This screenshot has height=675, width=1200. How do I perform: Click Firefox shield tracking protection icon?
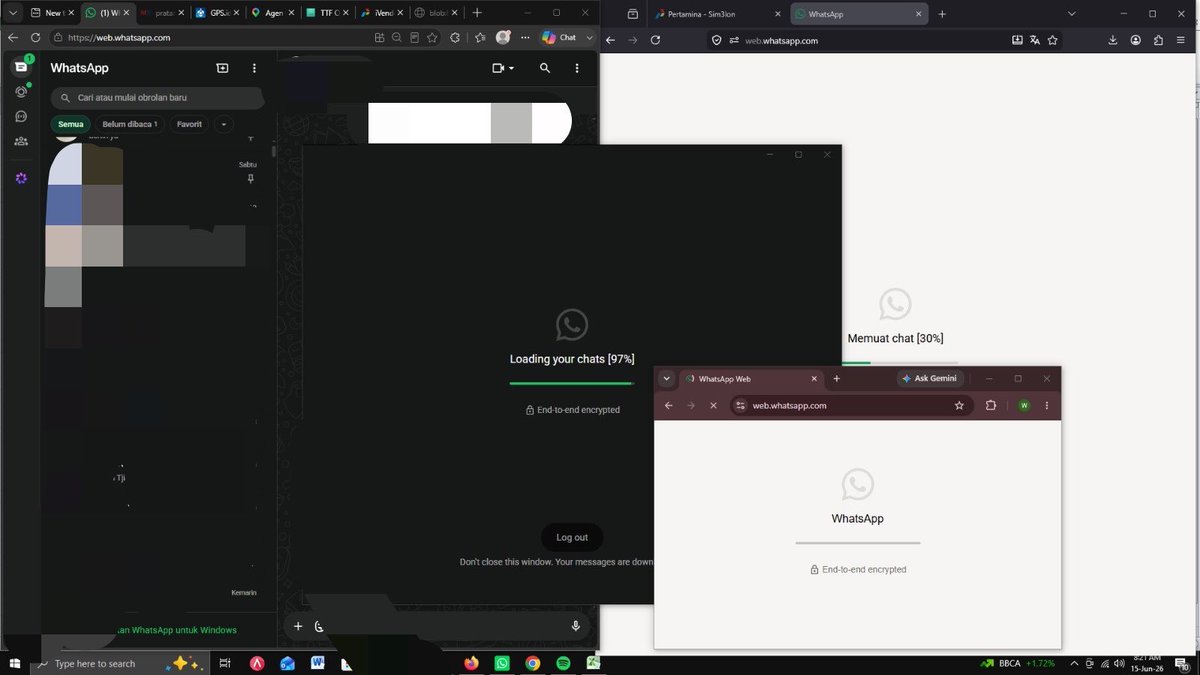[x=716, y=40]
